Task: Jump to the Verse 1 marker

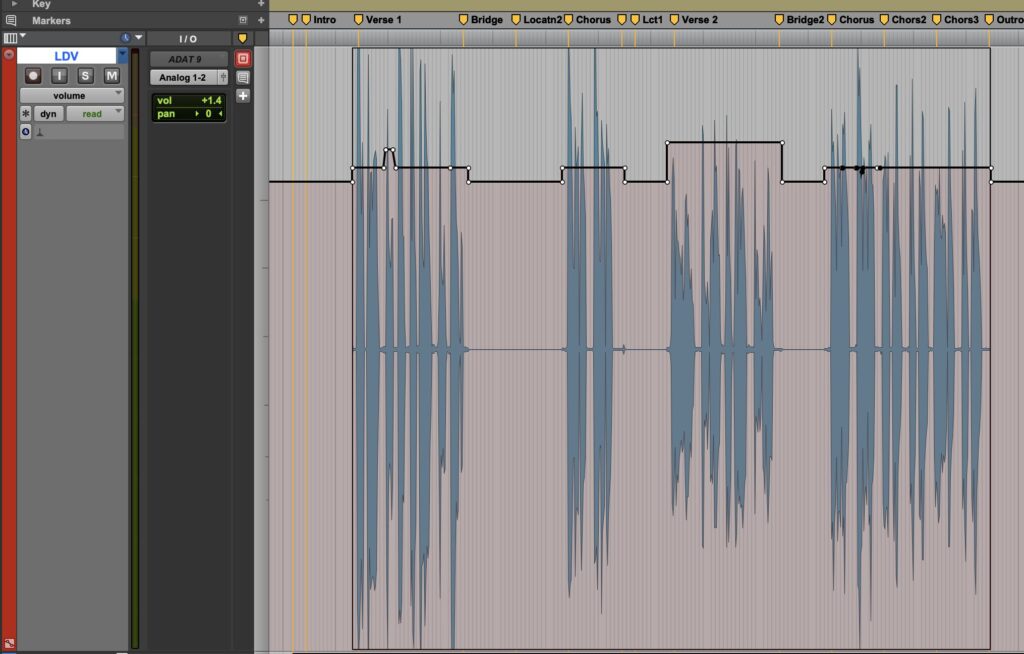Action: click(x=359, y=20)
